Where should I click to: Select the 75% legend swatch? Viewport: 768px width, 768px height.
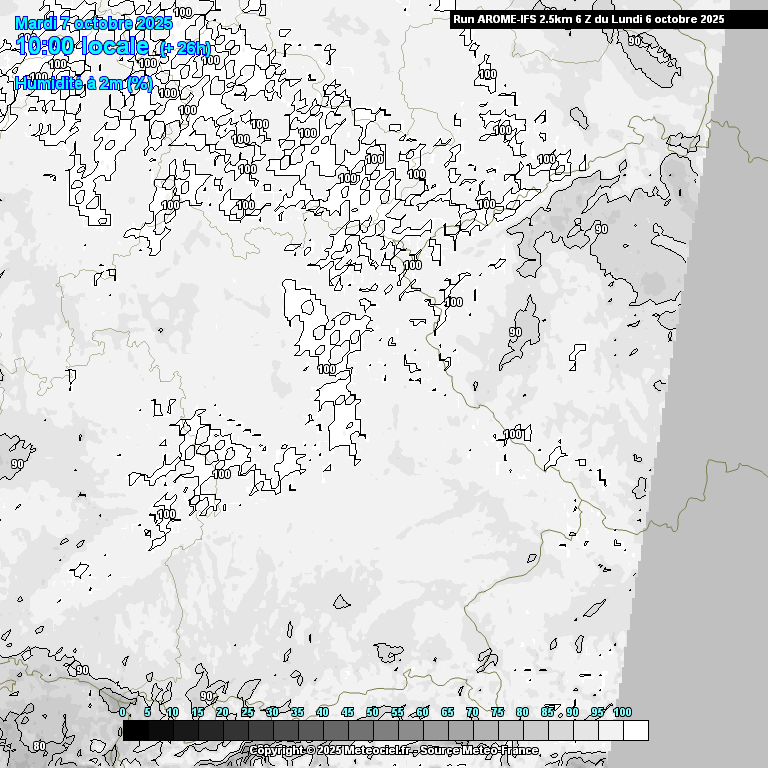click(x=510, y=731)
